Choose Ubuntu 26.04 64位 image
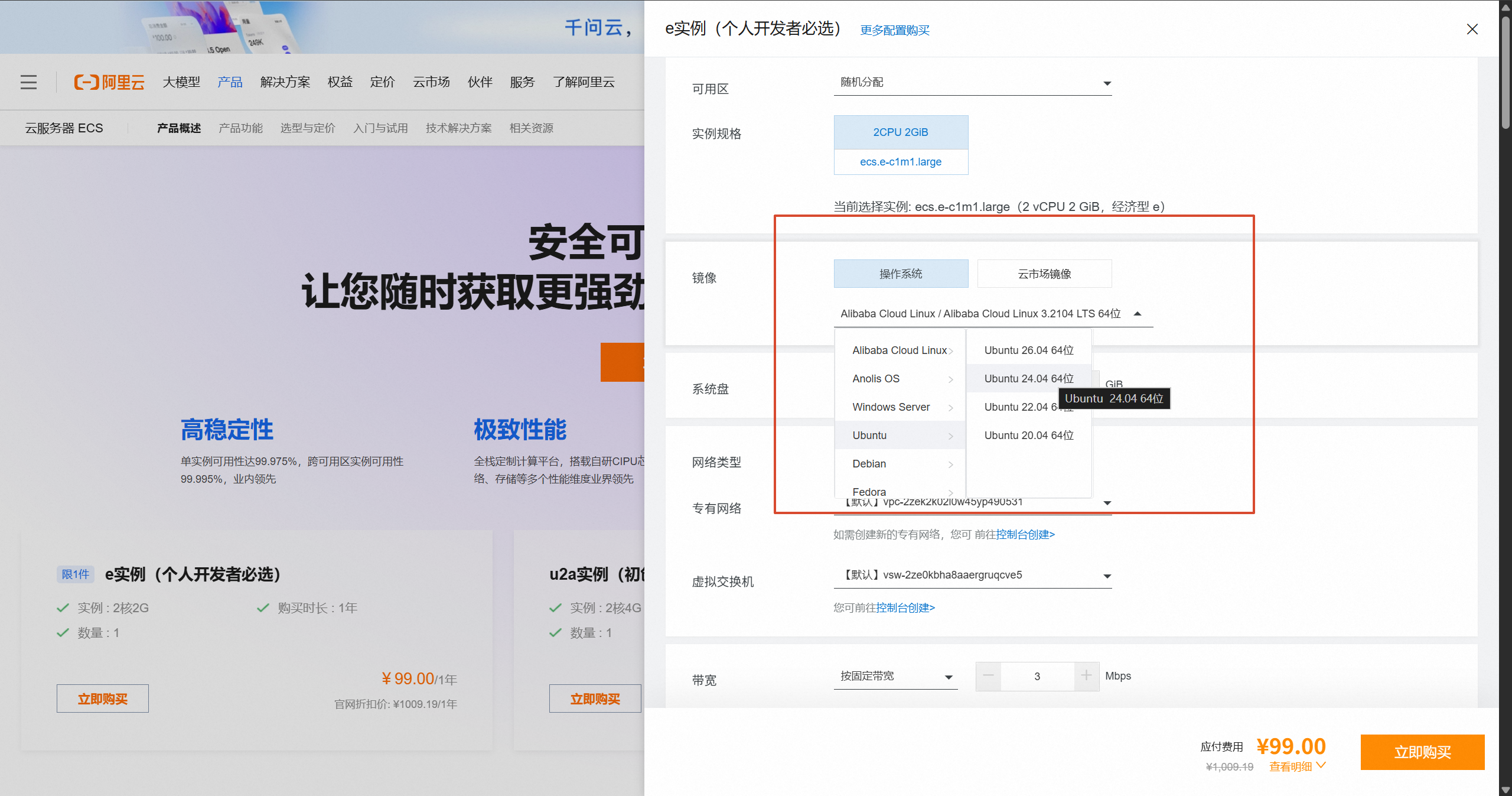 pyautogui.click(x=1029, y=350)
